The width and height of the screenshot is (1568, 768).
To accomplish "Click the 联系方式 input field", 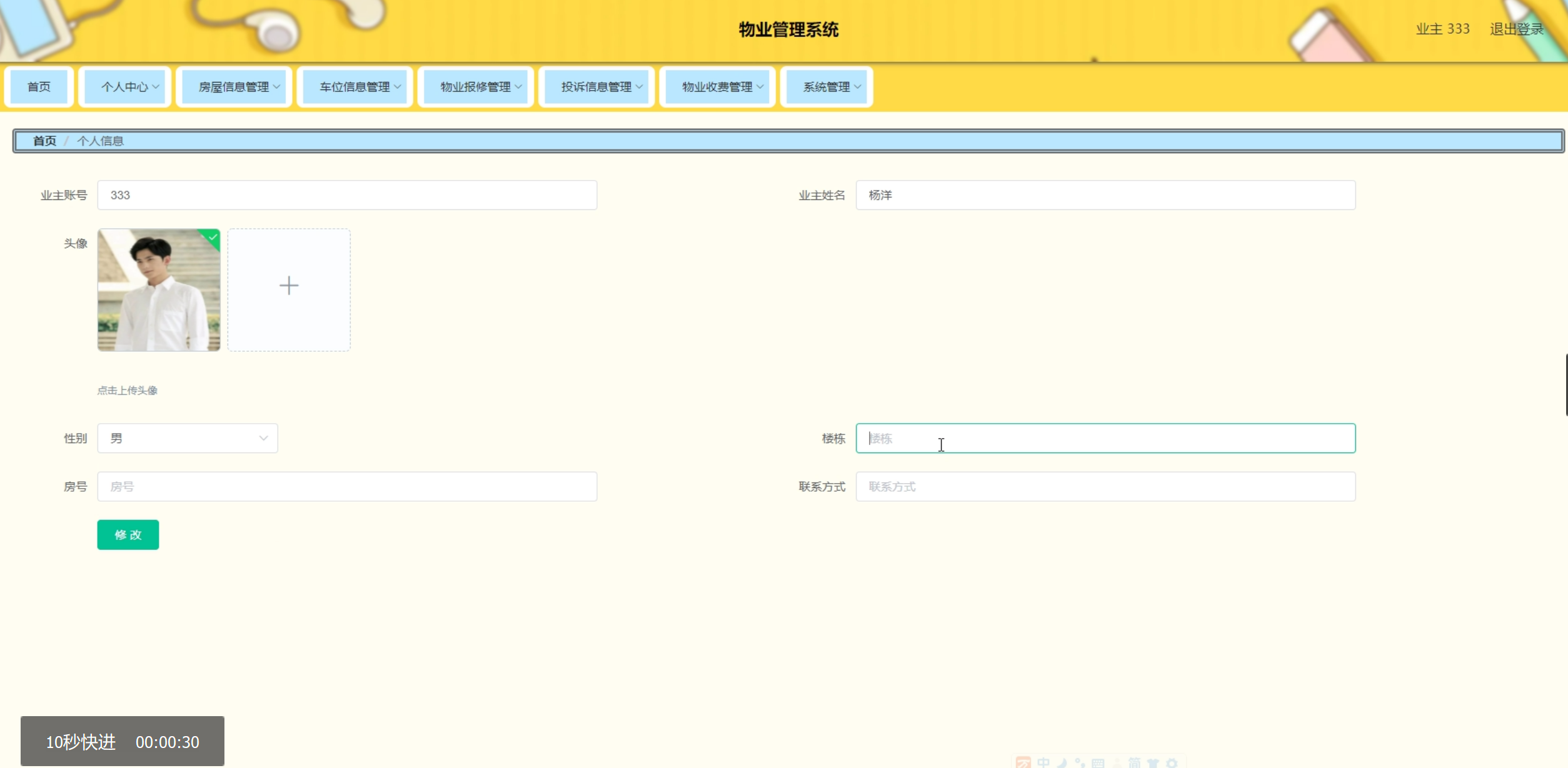I will tap(1105, 487).
